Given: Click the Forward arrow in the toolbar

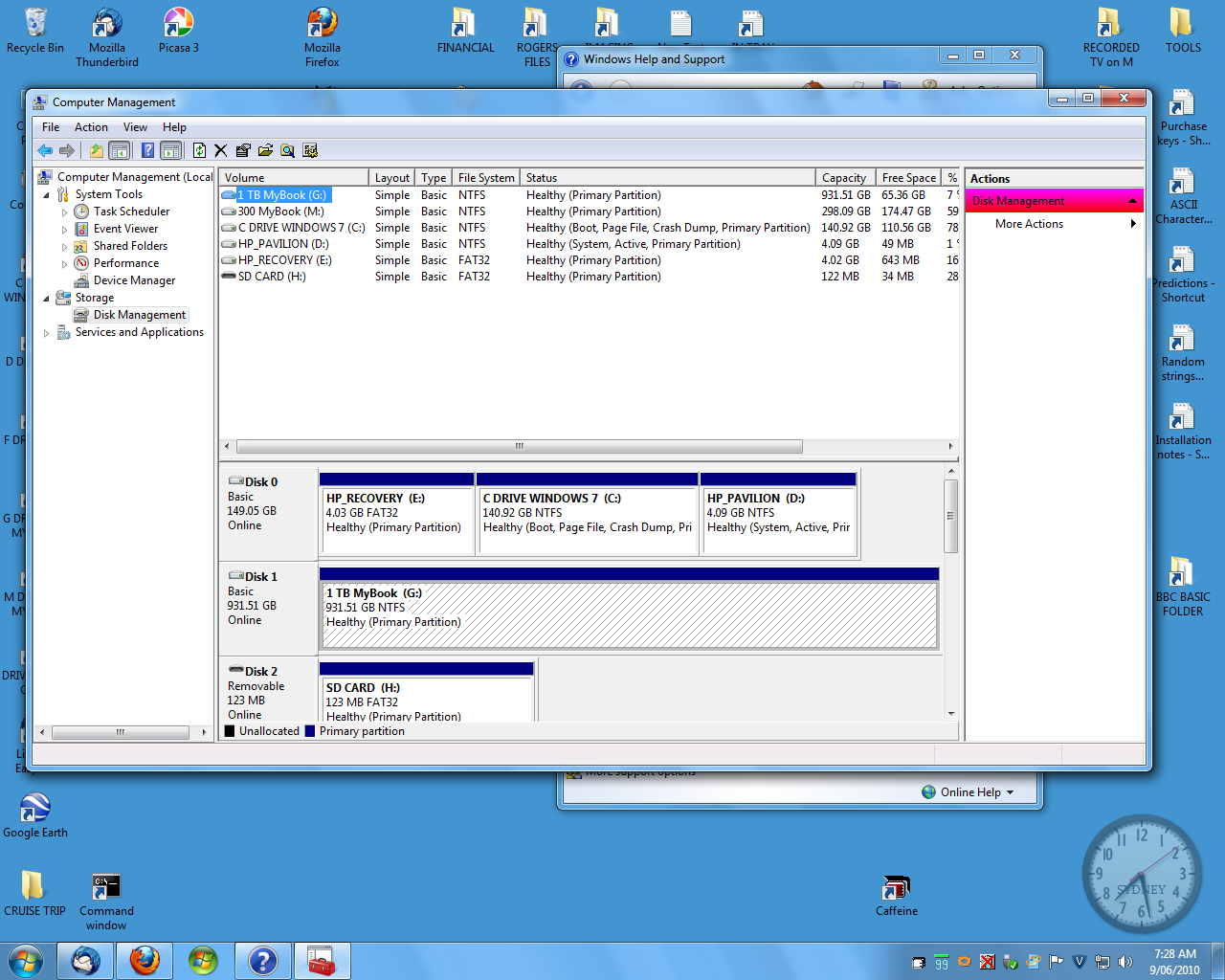Looking at the screenshot, I should (67, 150).
